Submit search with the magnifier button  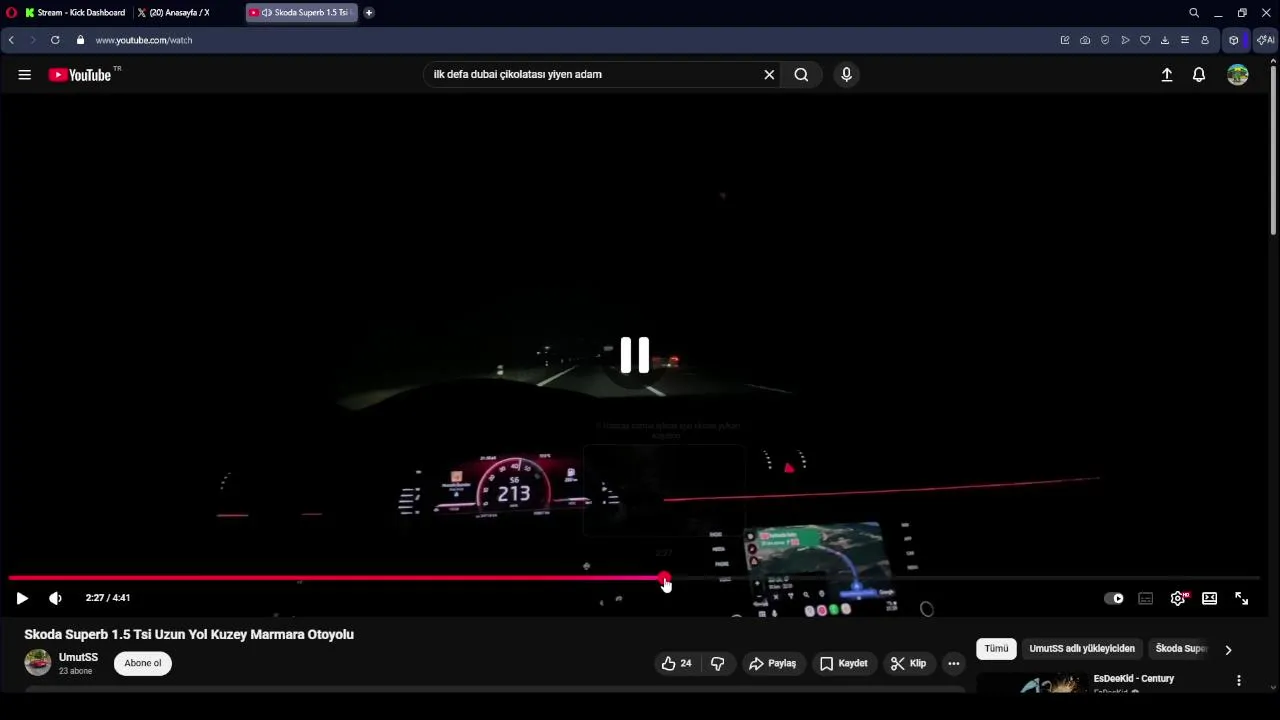click(x=801, y=75)
